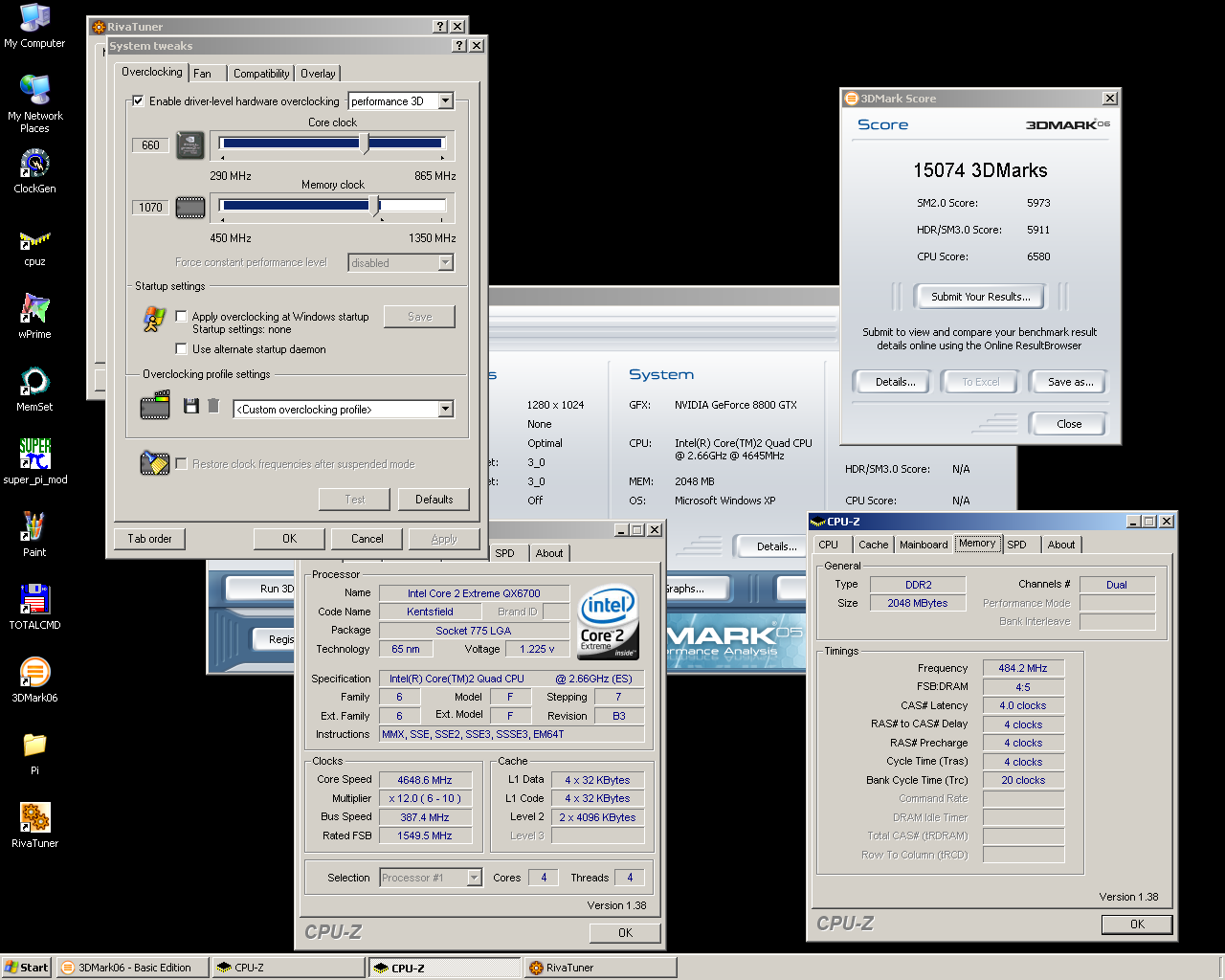Open the 3DMark06 desktop shortcut

[x=34, y=673]
